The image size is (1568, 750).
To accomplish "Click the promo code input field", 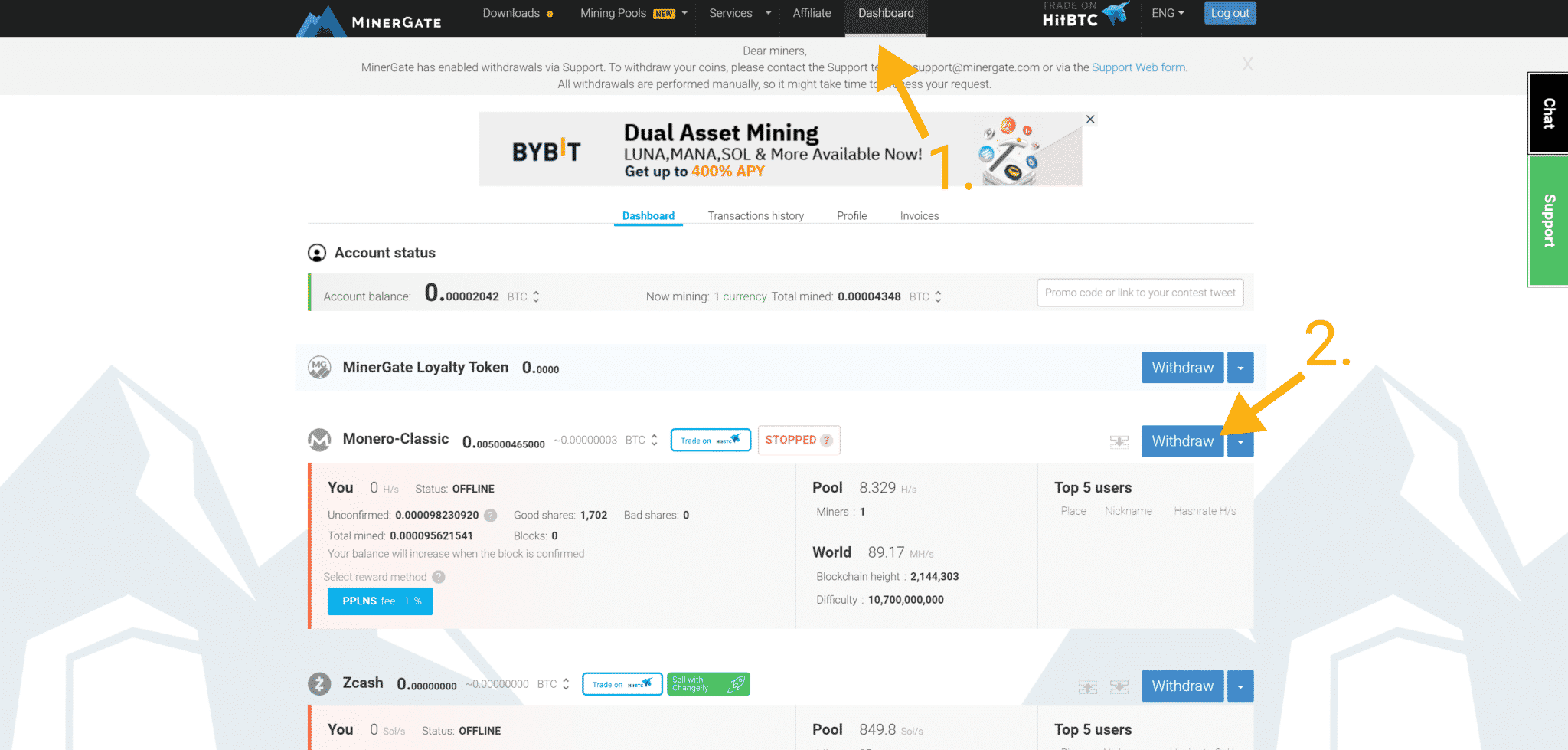I will coord(1139,293).
